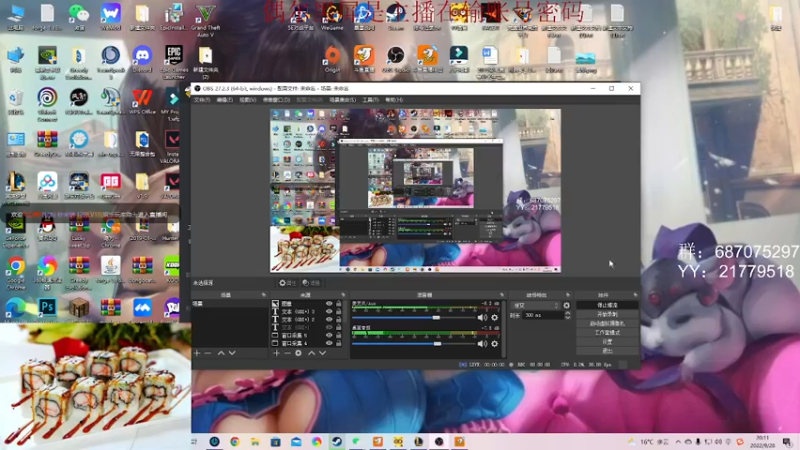This screenshot has width=800, height=450.
Task: Decrease transition duration with down arrow
Action: (568, 318)
